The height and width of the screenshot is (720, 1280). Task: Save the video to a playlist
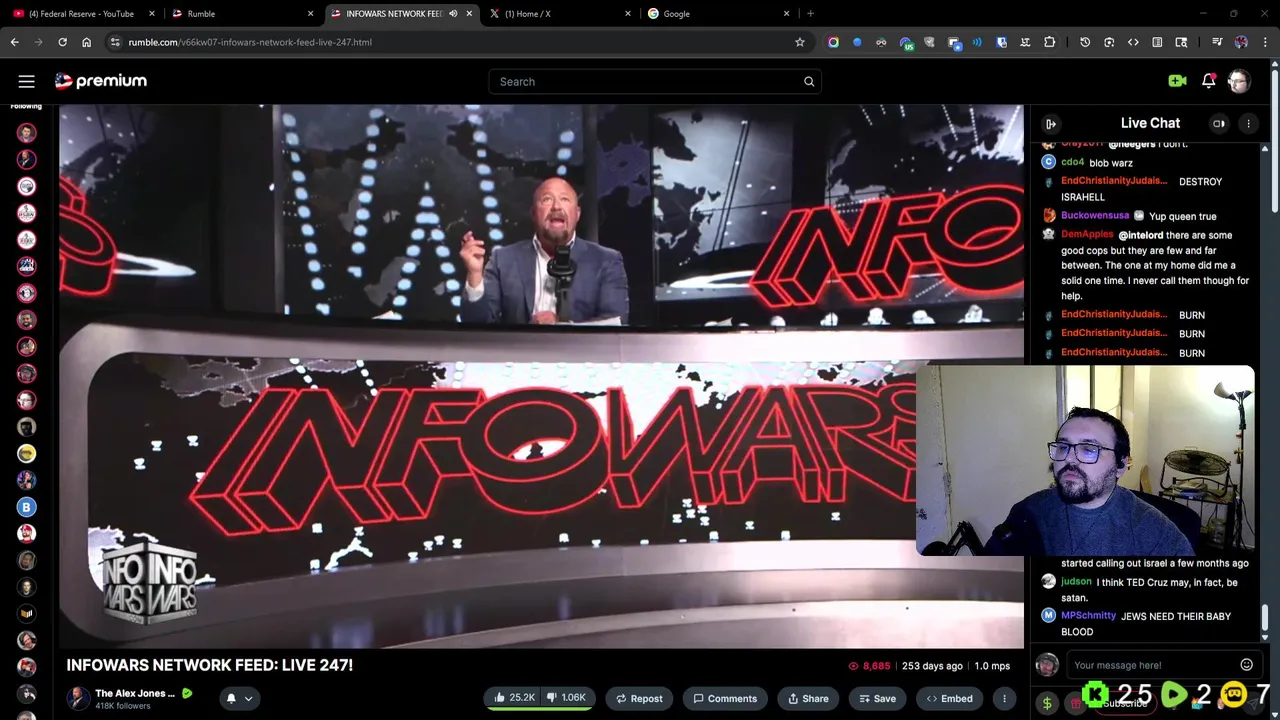click(877, 698)
